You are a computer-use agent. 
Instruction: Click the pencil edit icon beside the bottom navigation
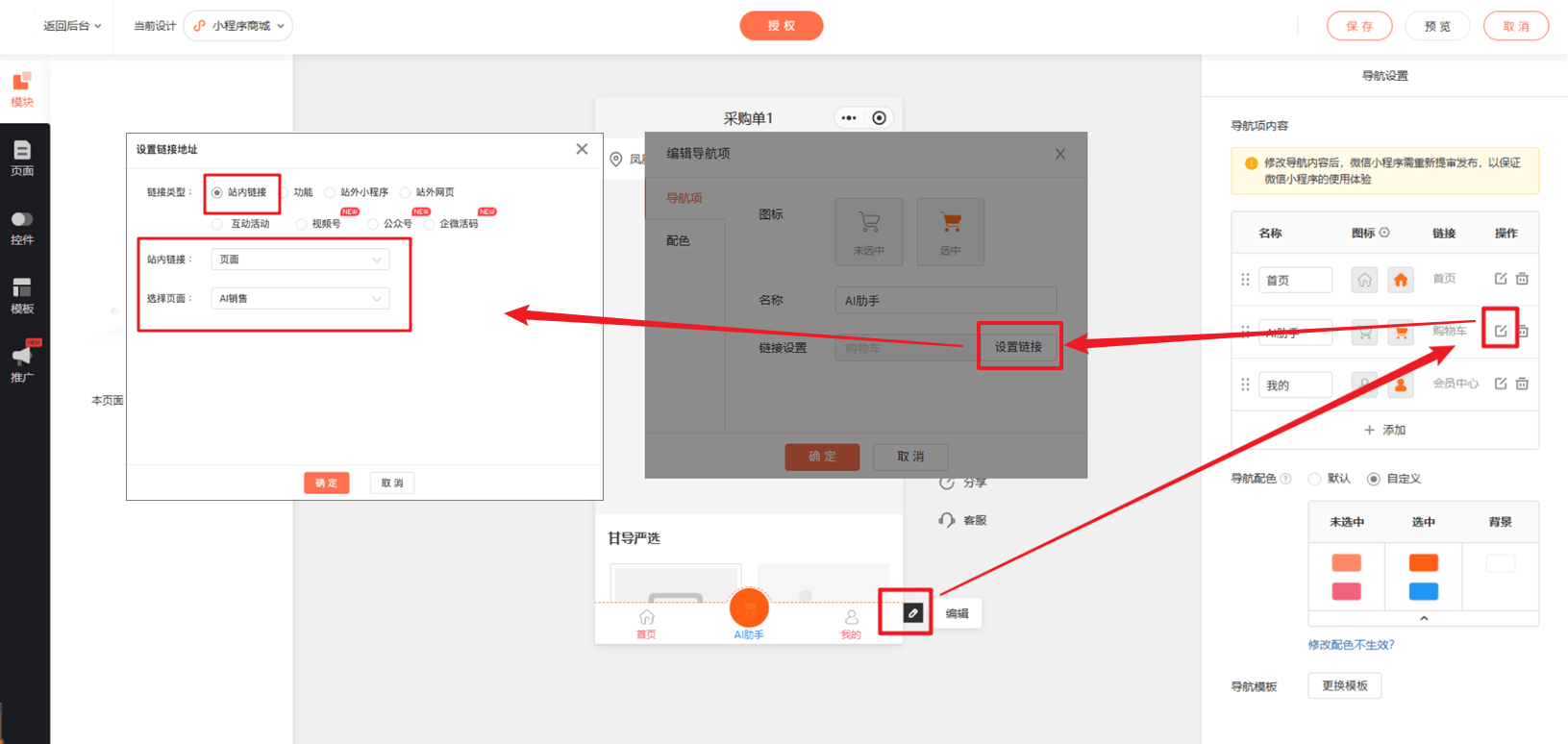coord(913,612)
